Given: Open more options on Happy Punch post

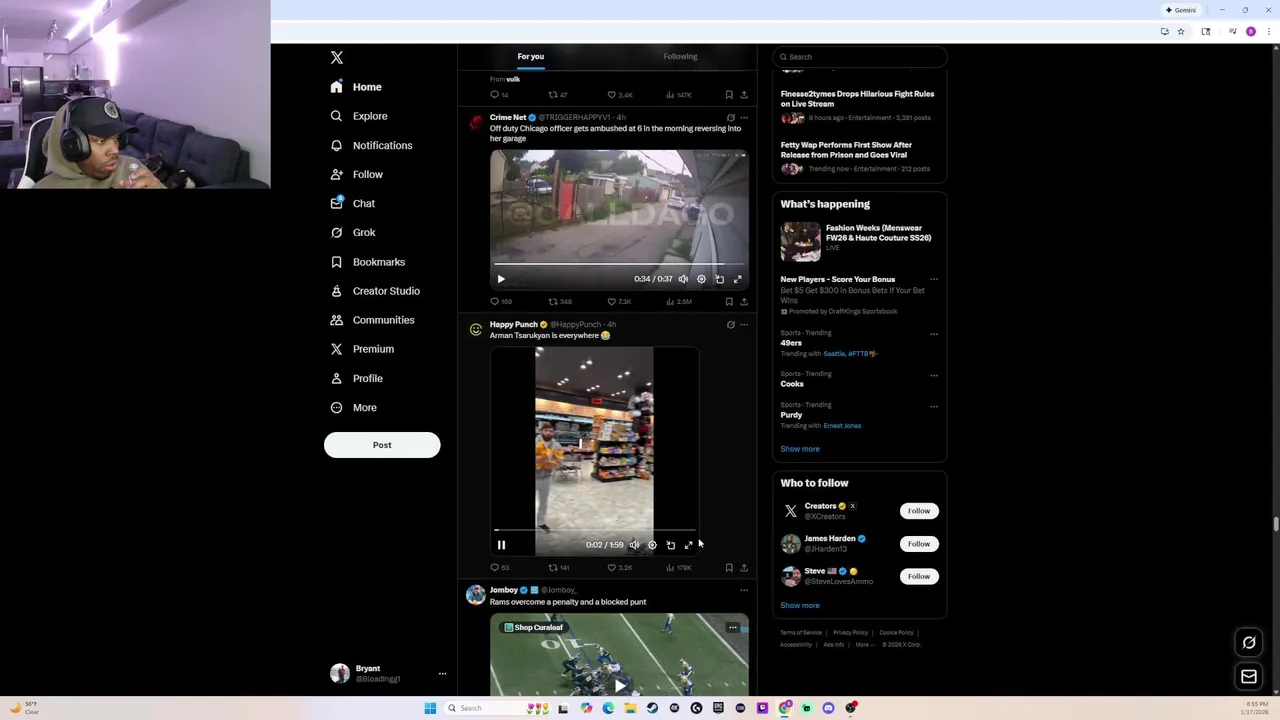Looking at the screenshot, I should 743,325.
